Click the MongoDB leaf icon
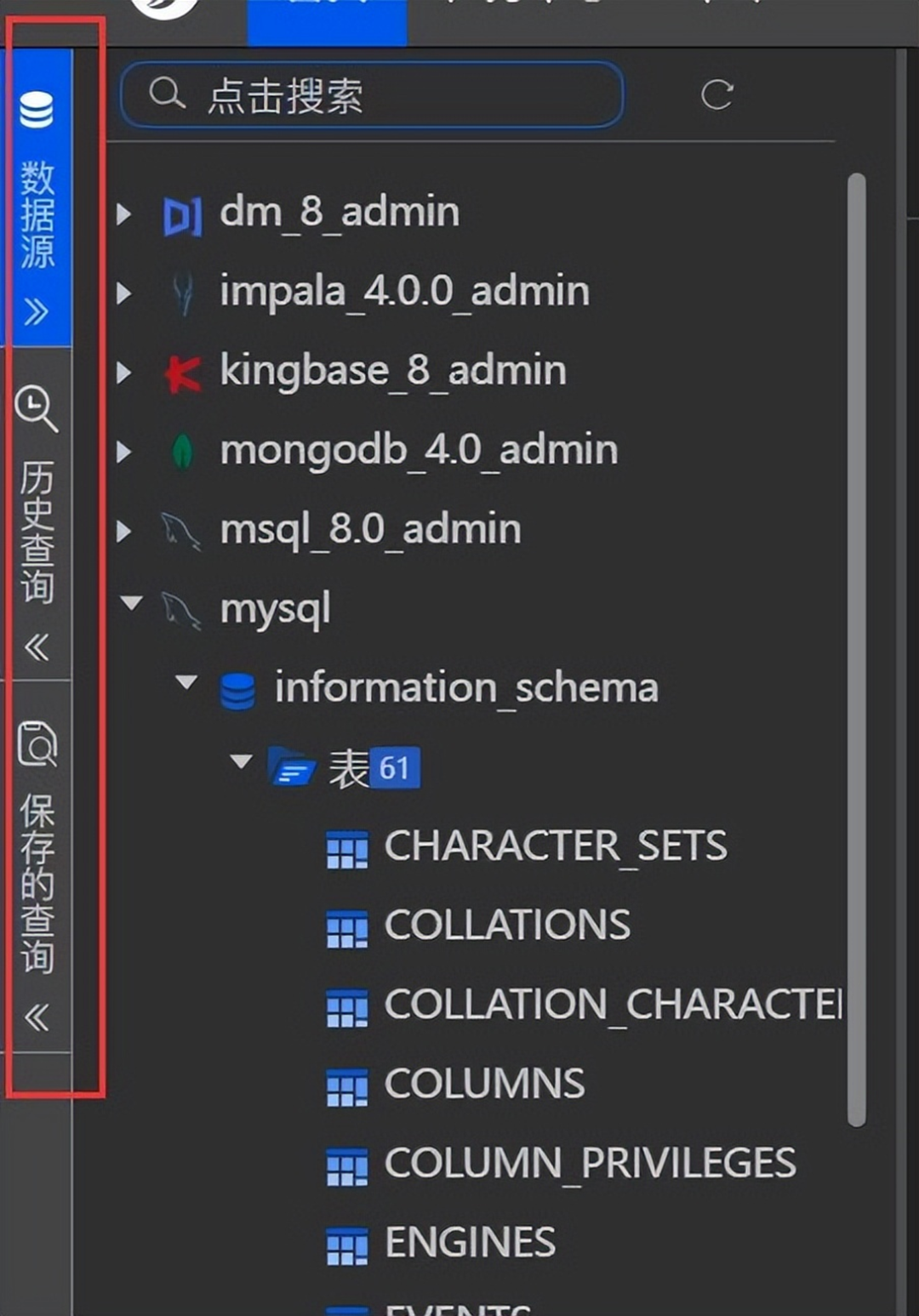 [x=182, y=451]
